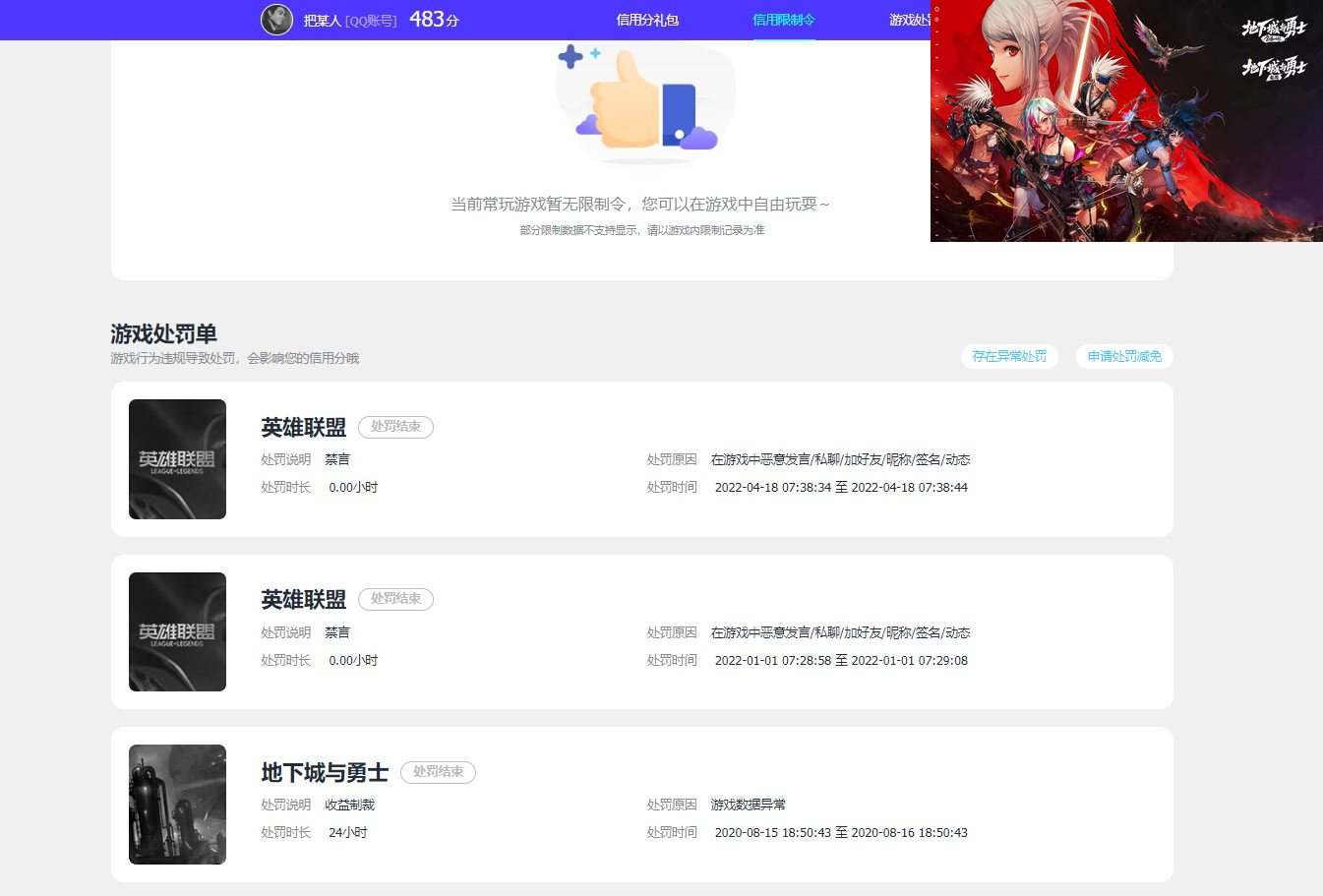Click the 游戏数据异常 penalty reason
1323x896 pixels.
point(749,805)
